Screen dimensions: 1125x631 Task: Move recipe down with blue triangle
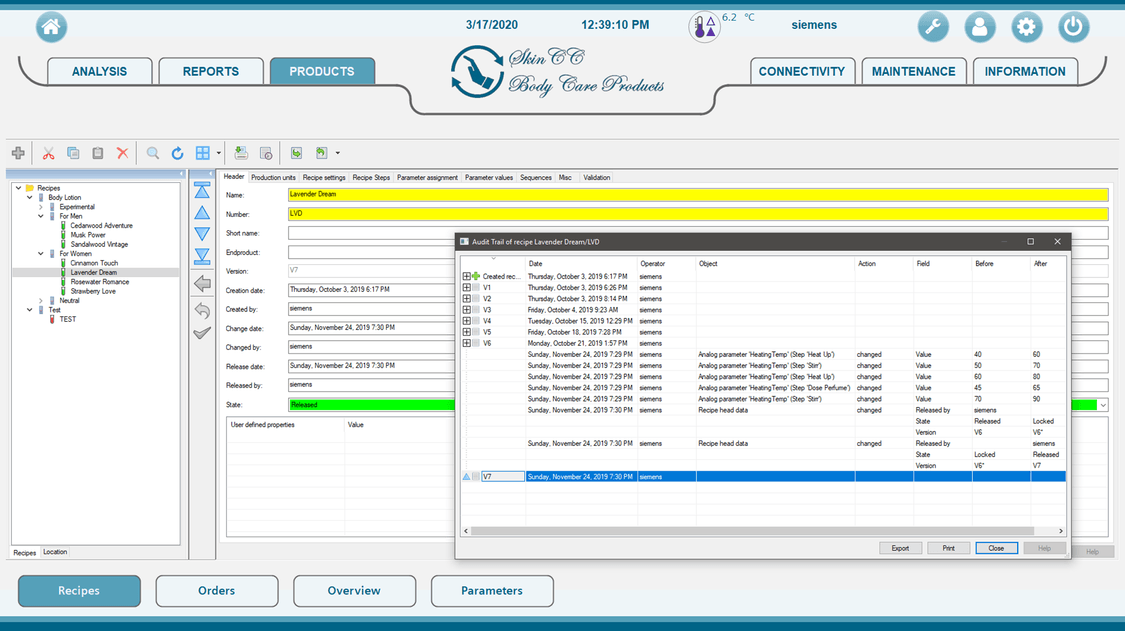tap(202, 234)
